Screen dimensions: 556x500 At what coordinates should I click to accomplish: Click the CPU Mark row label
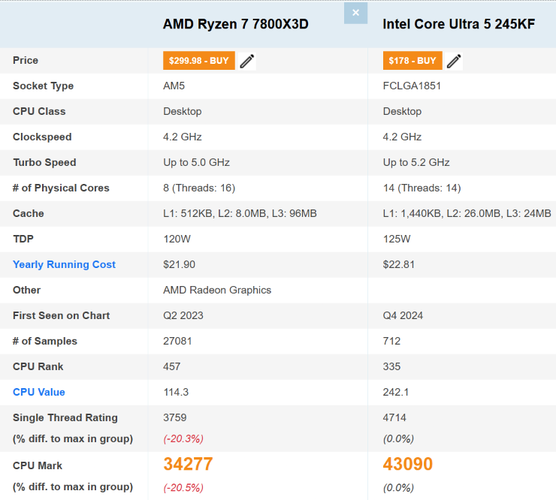38,466
